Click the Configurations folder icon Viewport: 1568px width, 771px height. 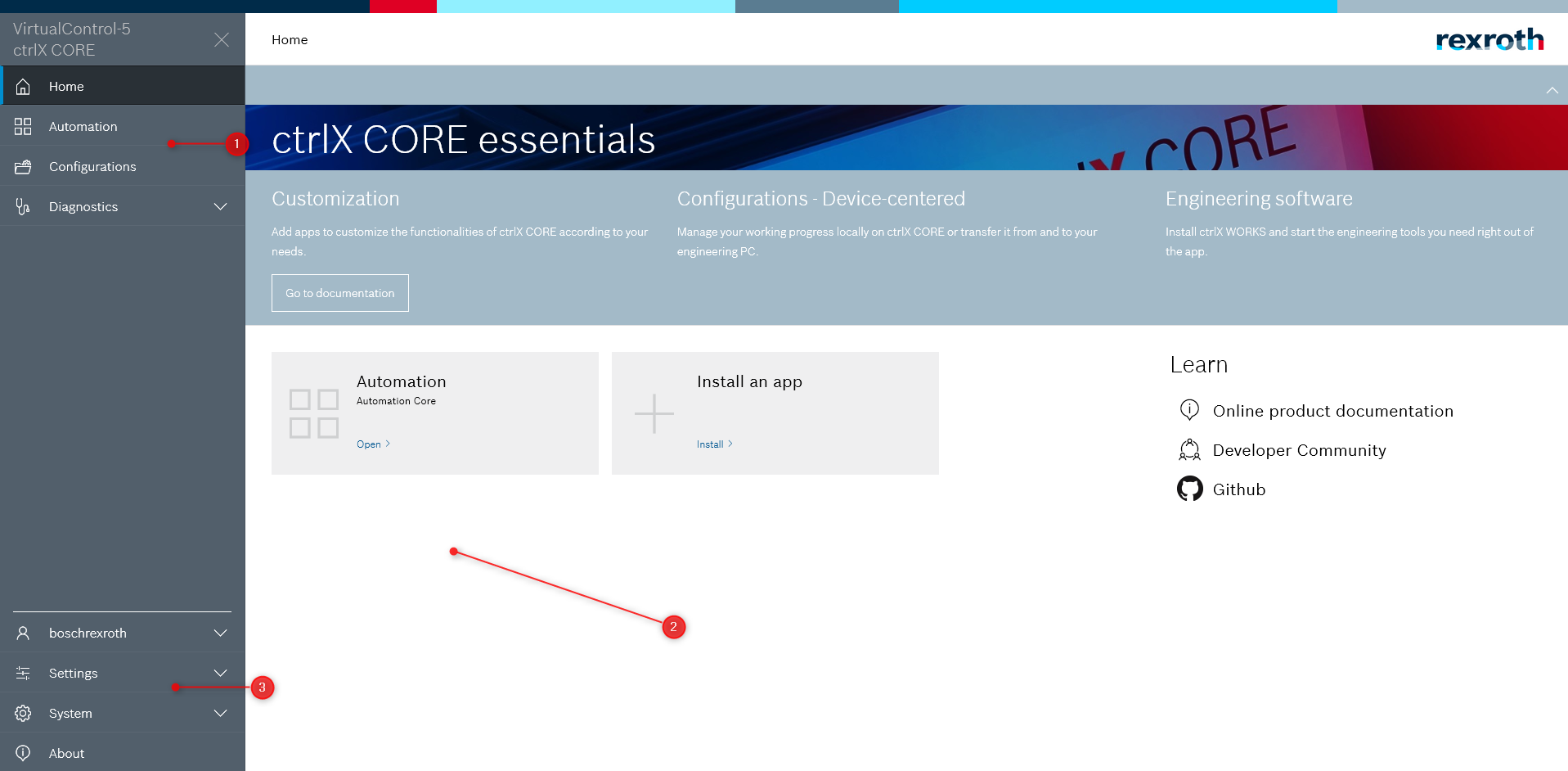pos(23,167)
